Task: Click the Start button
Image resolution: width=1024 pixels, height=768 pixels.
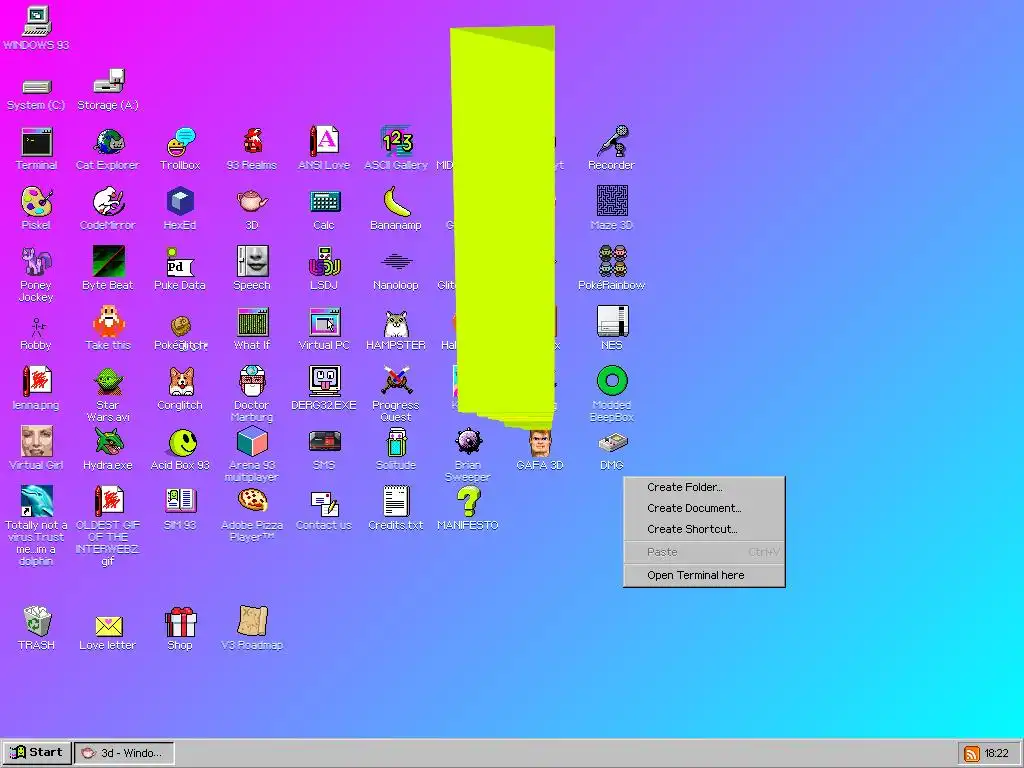Action: point(37,752)
